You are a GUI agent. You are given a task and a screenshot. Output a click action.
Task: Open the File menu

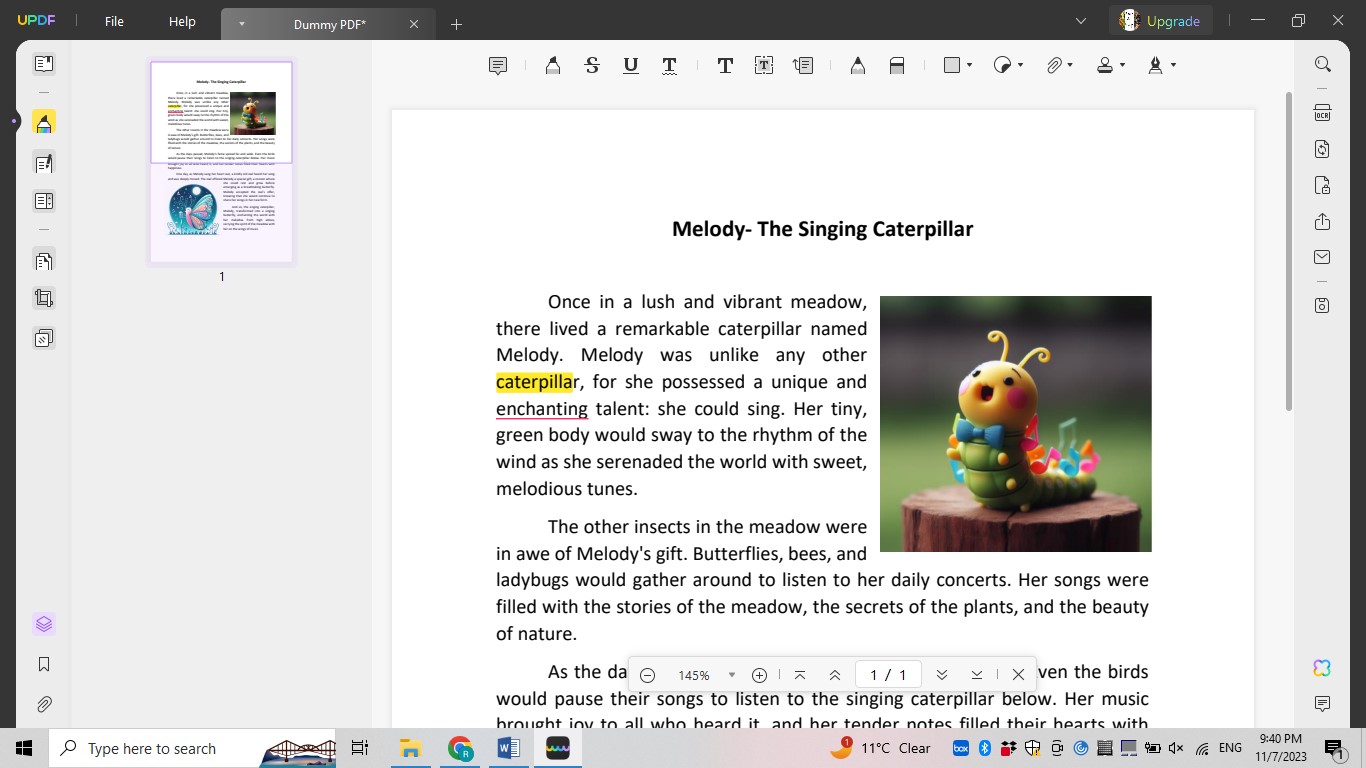coord(113,21)
